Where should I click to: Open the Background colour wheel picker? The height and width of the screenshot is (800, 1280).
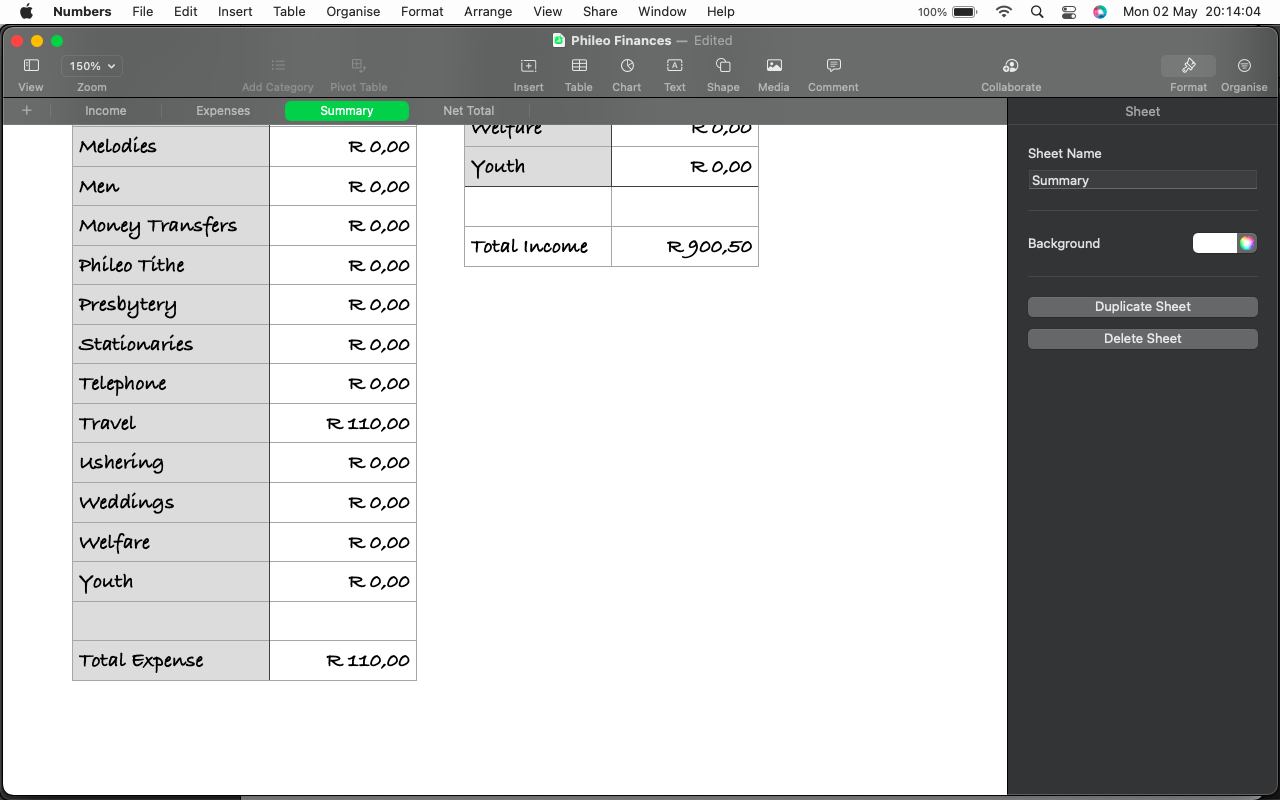point(1247,243)
